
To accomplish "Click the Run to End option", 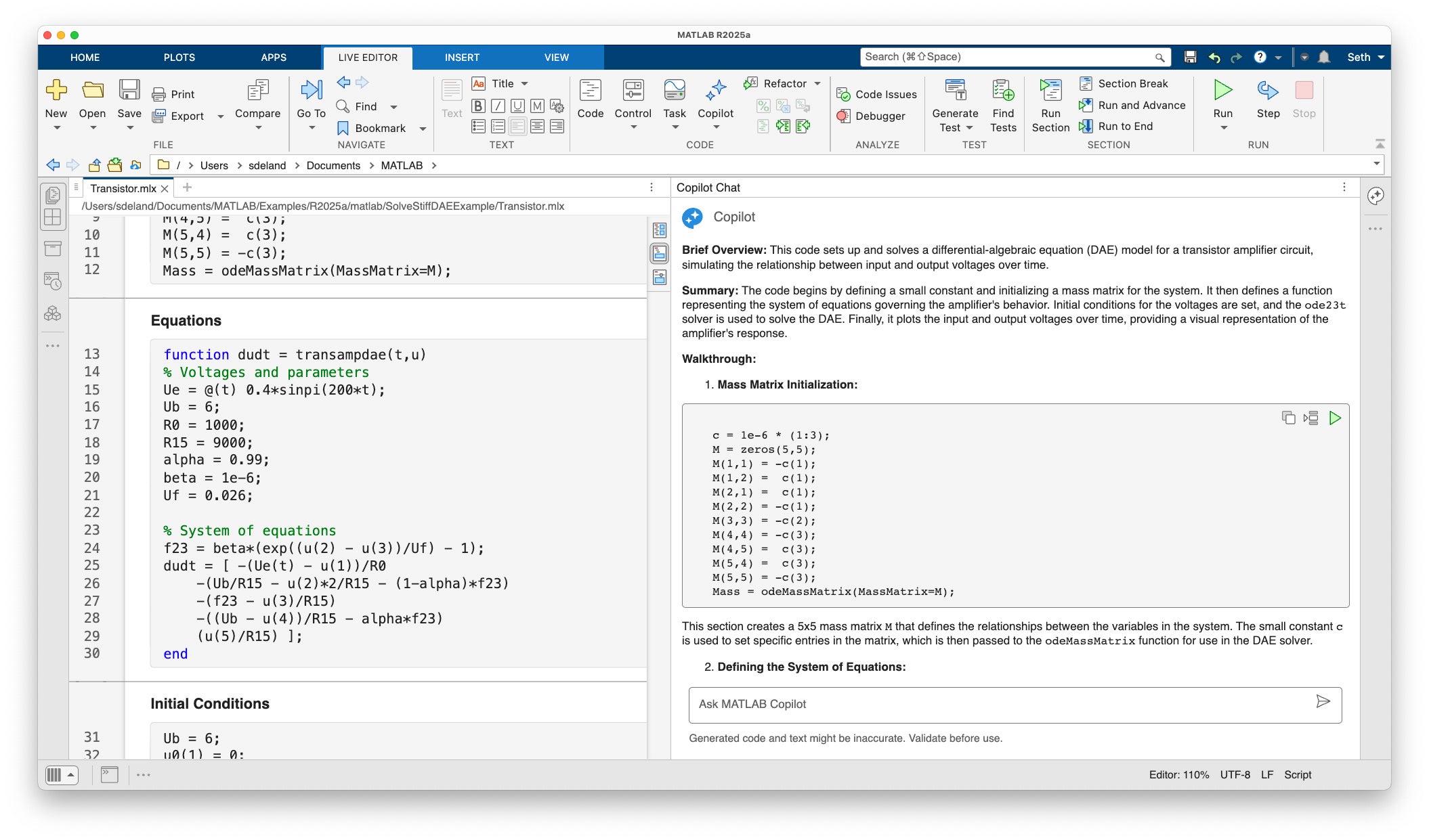I will coord(1124,126).
